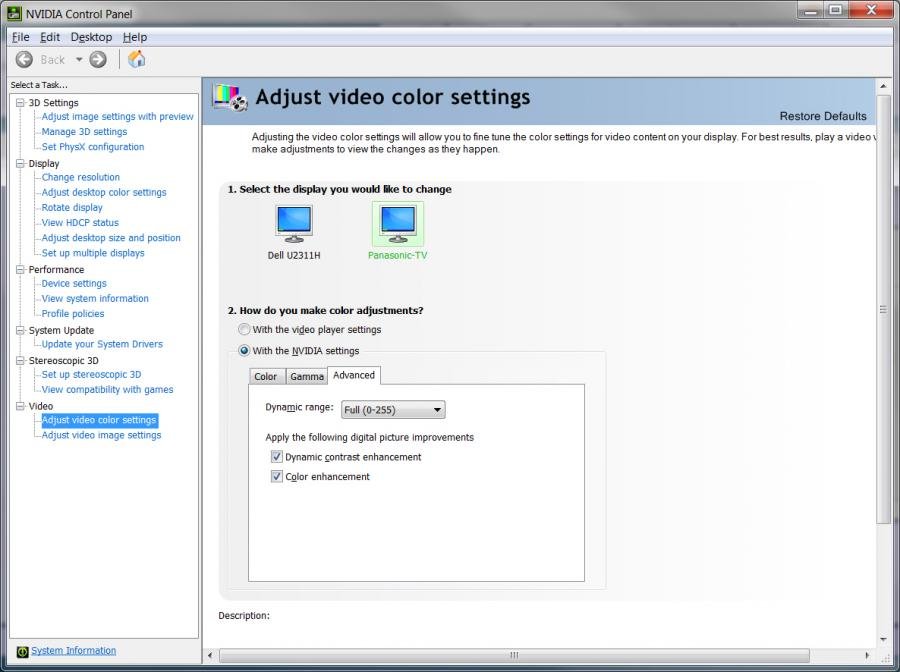
Task: Open the Dynamic range dropdown
Action: coord(393,410)
